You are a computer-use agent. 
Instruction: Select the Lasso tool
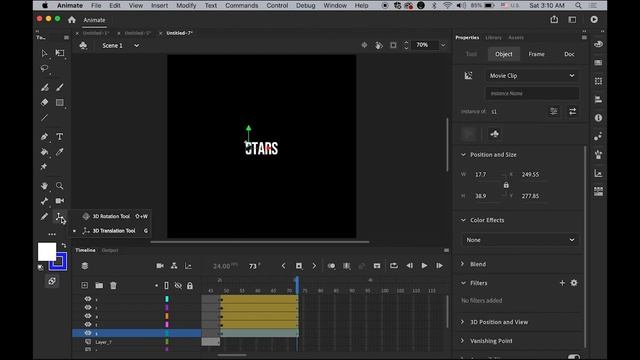44,68
